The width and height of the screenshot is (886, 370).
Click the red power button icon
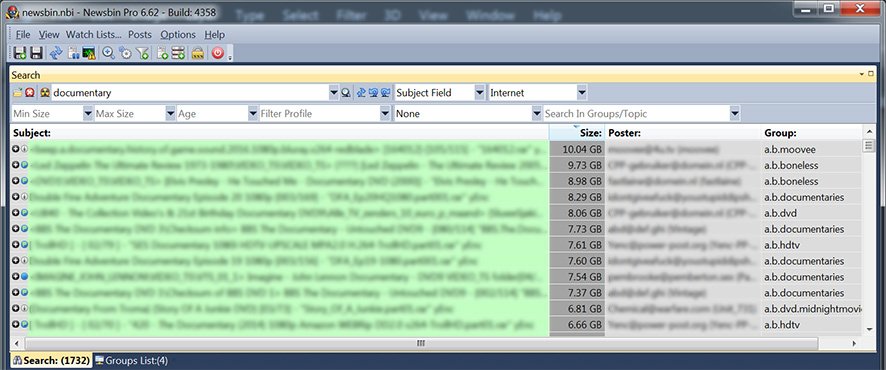point(218,53)
